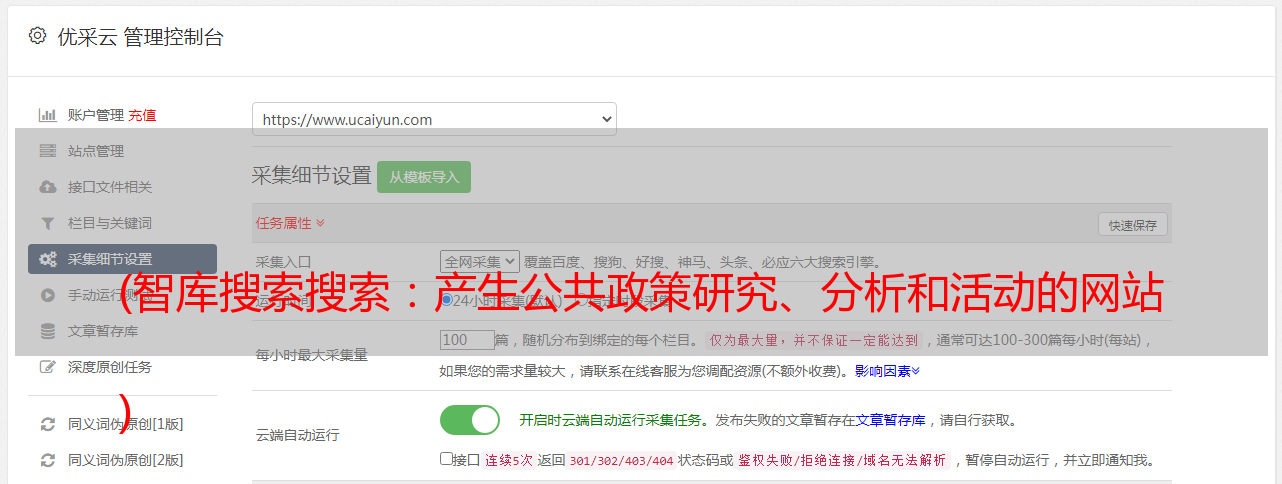Click the refresh icon beside 同义词伪原创[2版]
The height and width of the screenshot is (484, 1282).
[47, 460]
